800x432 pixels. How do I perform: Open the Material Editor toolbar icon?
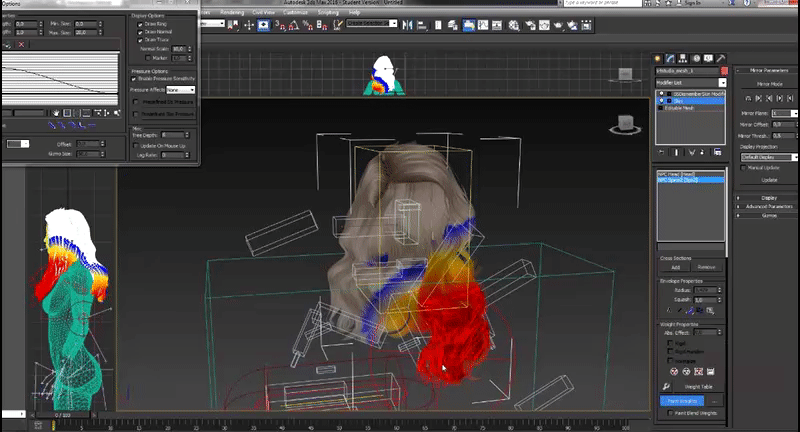click(x=514, y=25)
